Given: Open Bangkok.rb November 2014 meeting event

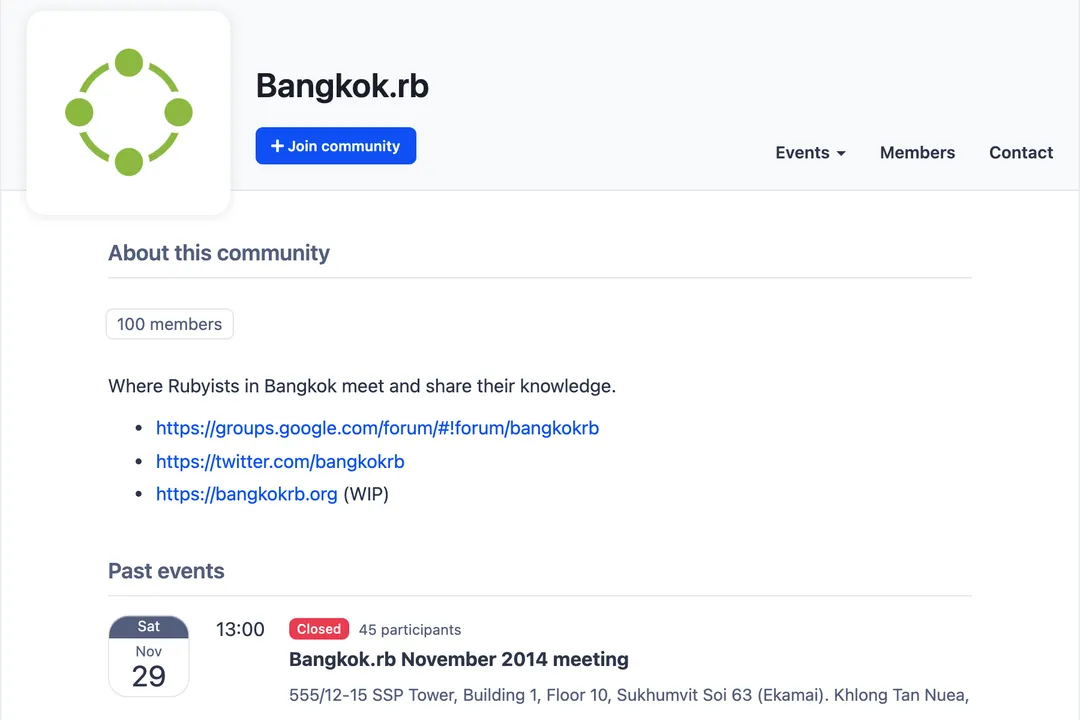Looking at the screenshot, I should point(459,659).
